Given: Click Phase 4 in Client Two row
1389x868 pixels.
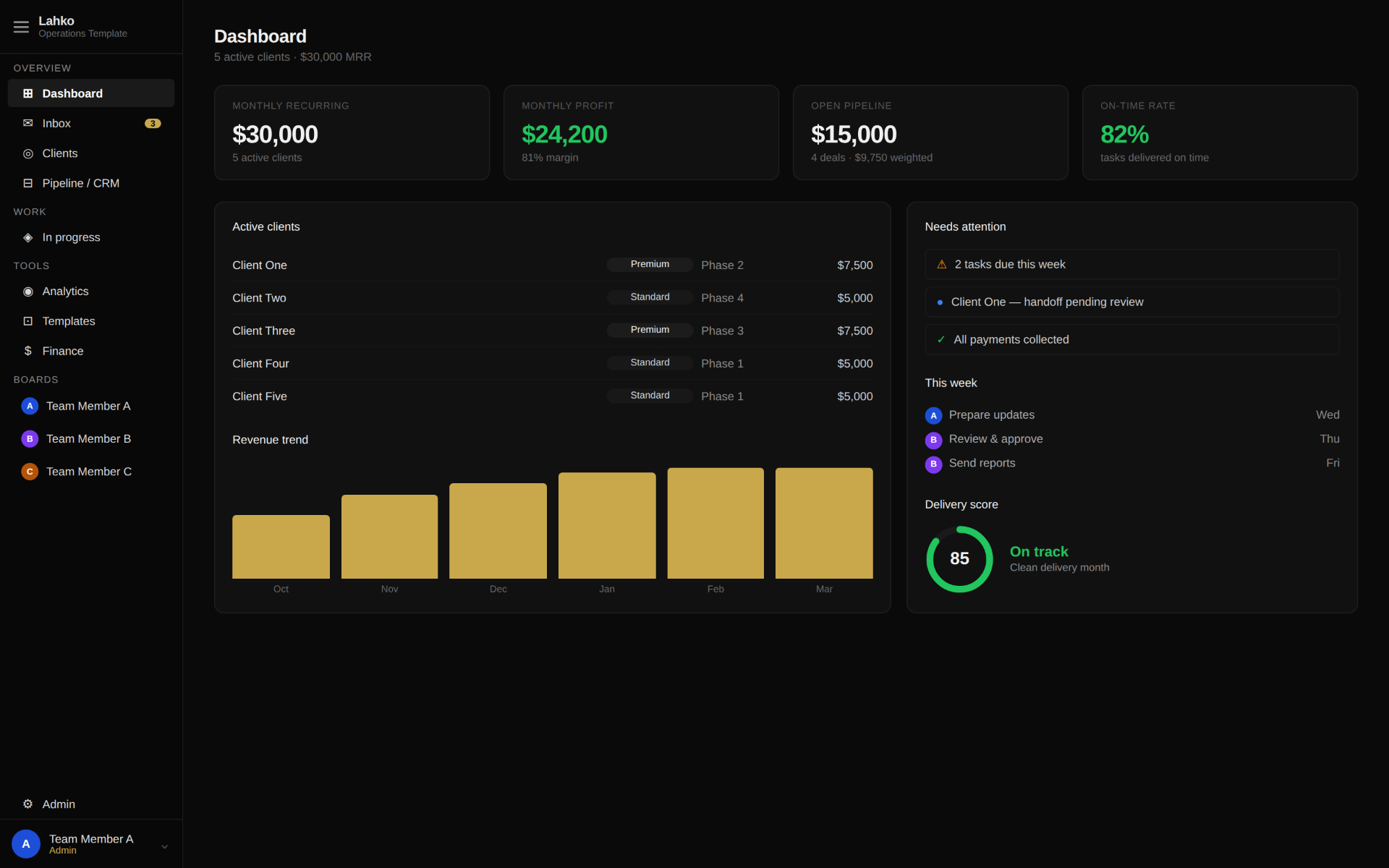Looking at the screenshot, I should click(722, 298).
